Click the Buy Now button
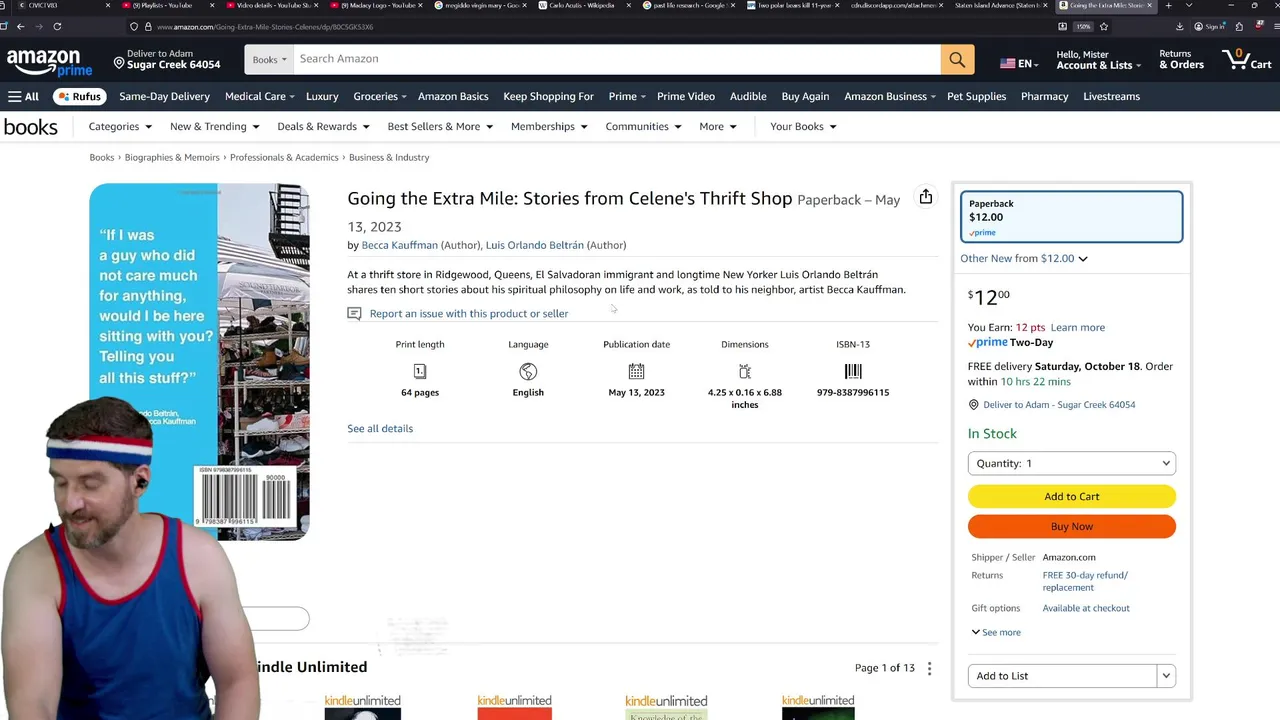Screen dimensions: 1280x720 1072,526
